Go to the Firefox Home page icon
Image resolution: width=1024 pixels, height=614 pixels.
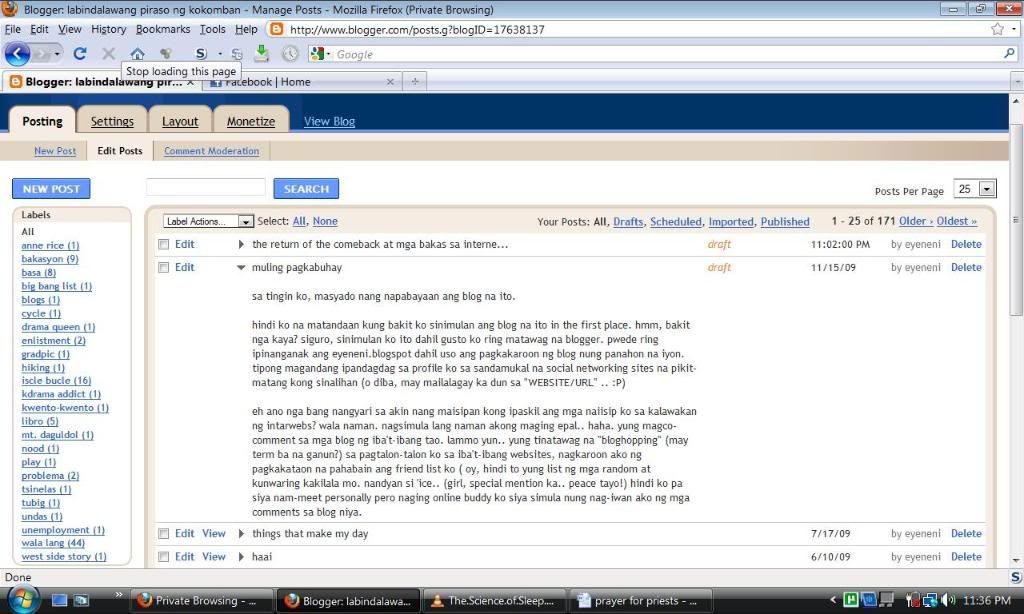coord(137,54)
